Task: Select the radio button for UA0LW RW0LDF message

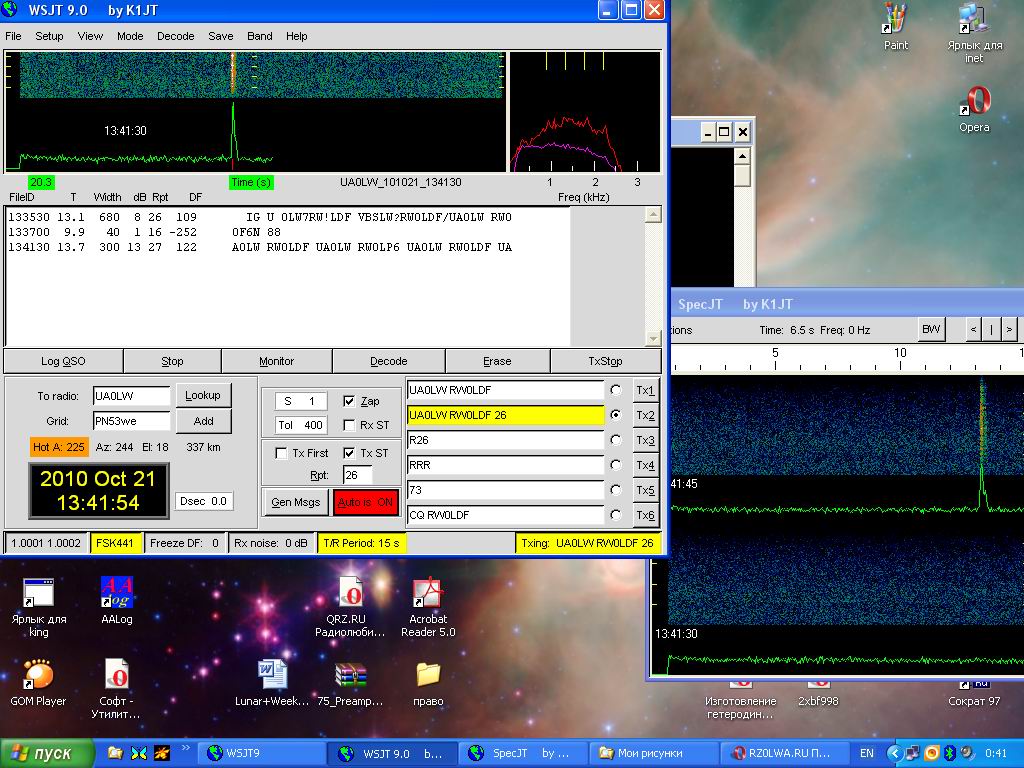Action: (x=615, y=390)
